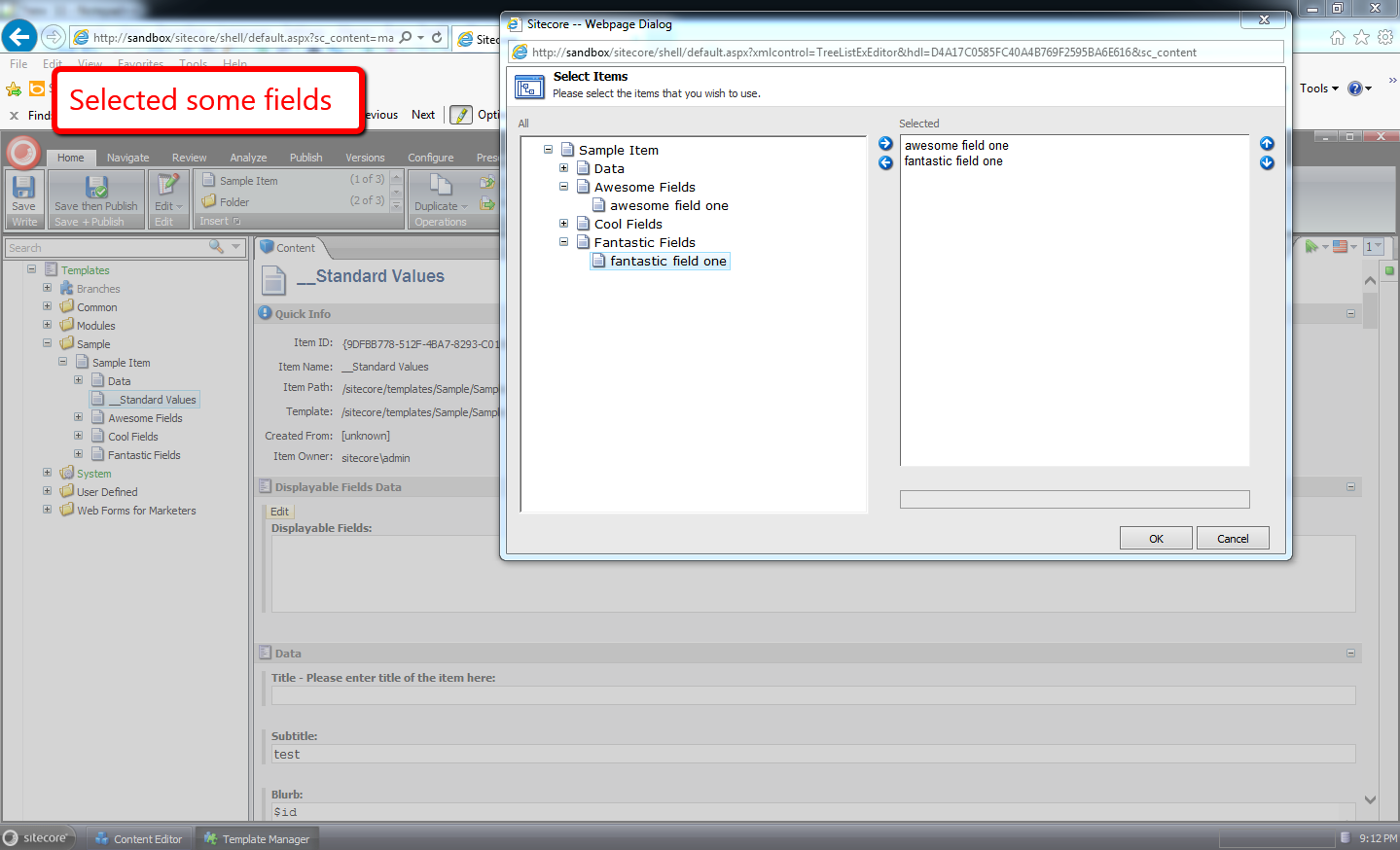This screenshot has height=850, width=1400.
Task: Expand the Cool Fields node in dialog
Action: (563, 224)
